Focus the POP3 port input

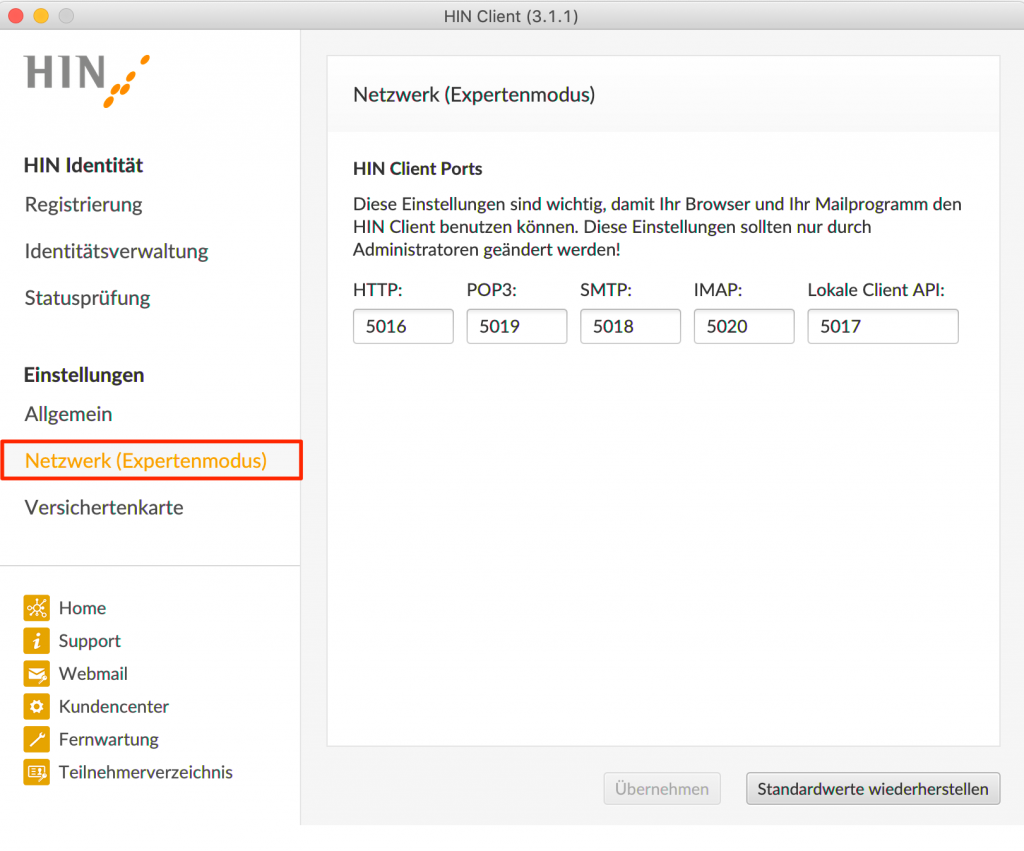516,327
